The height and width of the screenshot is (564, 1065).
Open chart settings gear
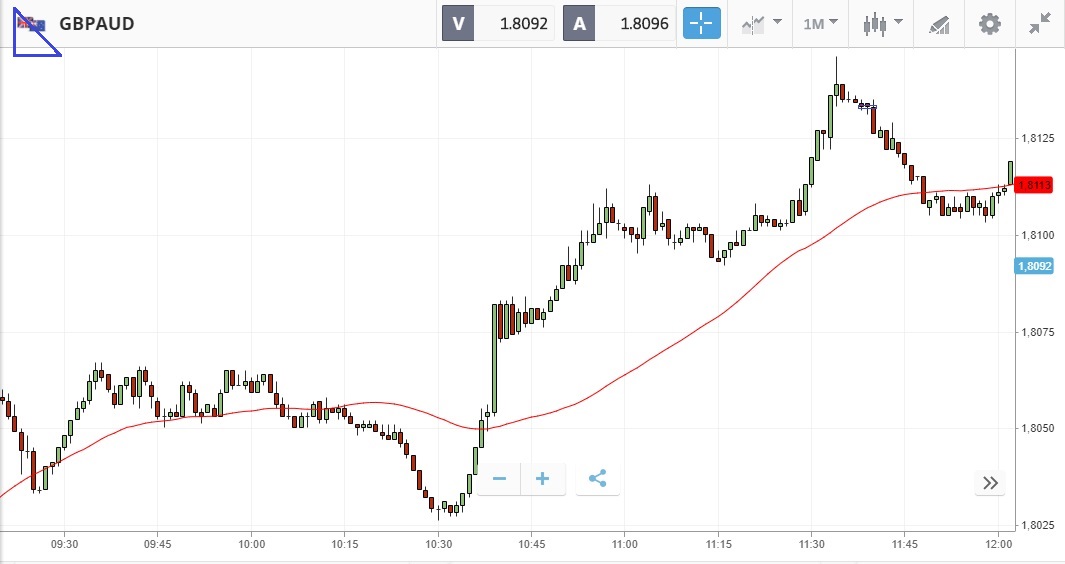click(989, 23)
